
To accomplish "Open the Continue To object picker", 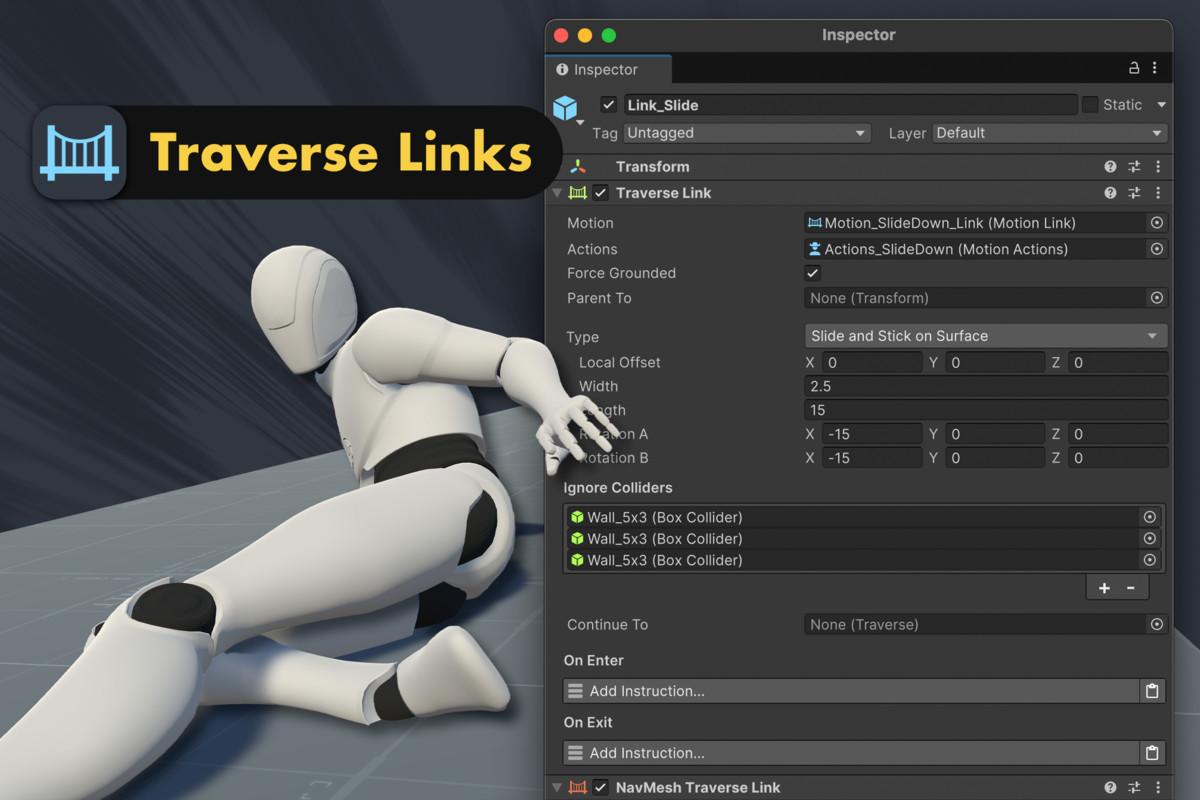I will pyautogui.click(x=1156, y=624).
